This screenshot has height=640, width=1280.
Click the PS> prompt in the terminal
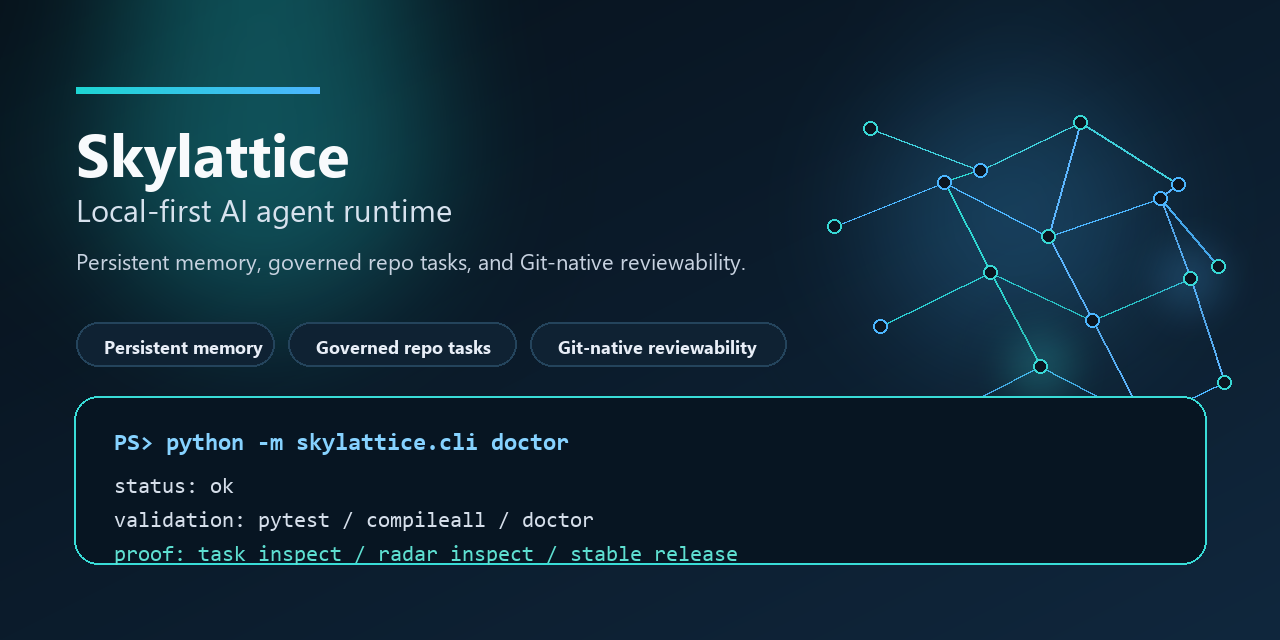click(134, 442)
